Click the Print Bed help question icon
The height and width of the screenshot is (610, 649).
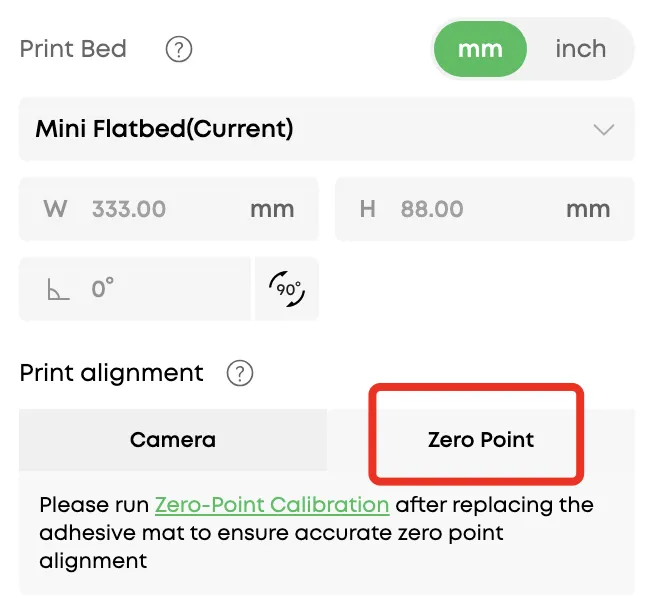pos(179,49)
